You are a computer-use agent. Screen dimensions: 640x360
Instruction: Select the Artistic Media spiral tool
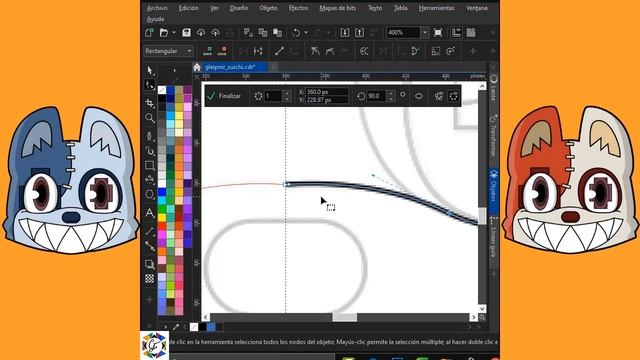click(x=150, y=151)
